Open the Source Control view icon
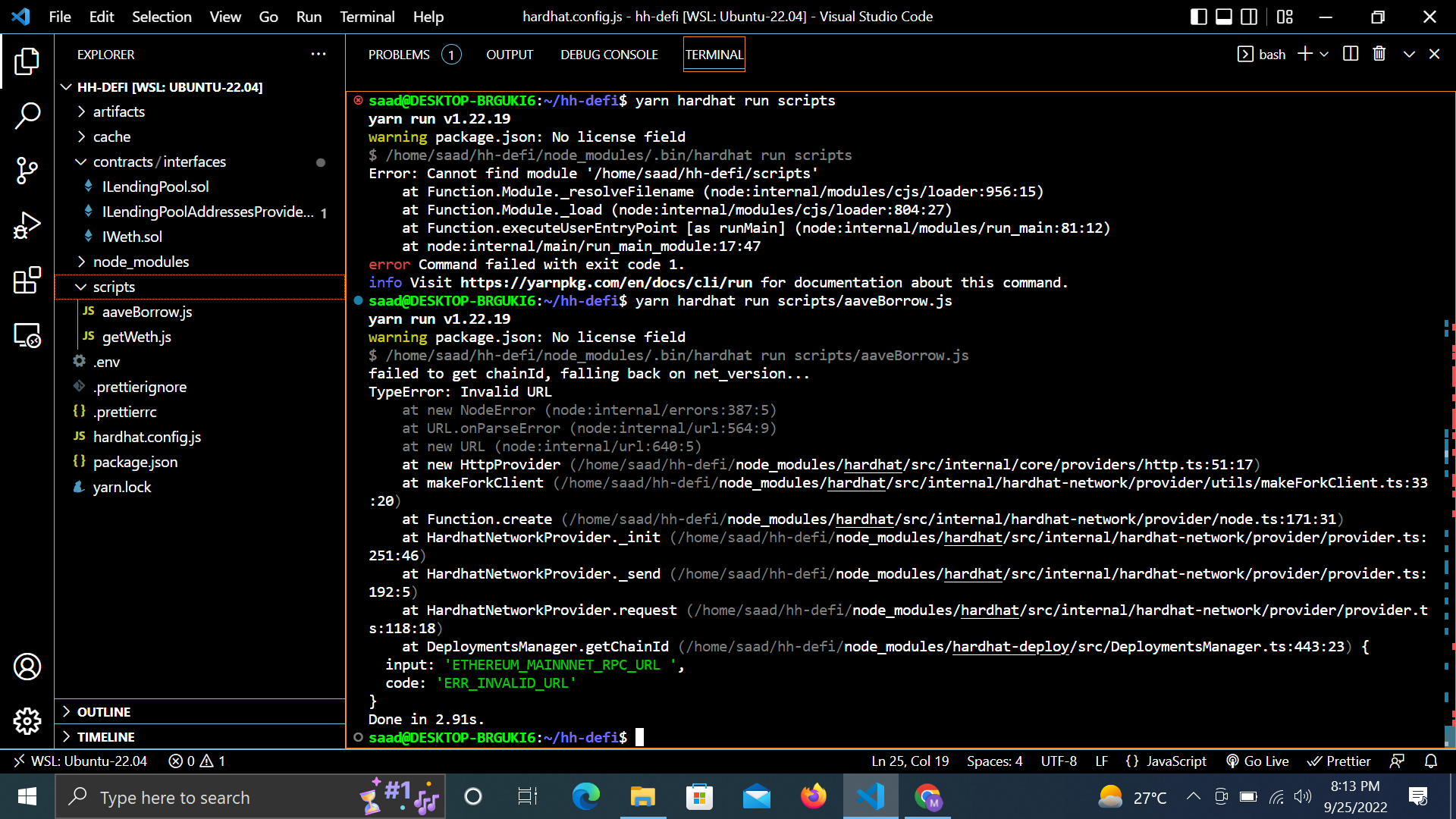Screen dimensions: 1456x819 [x=27, y=171]
